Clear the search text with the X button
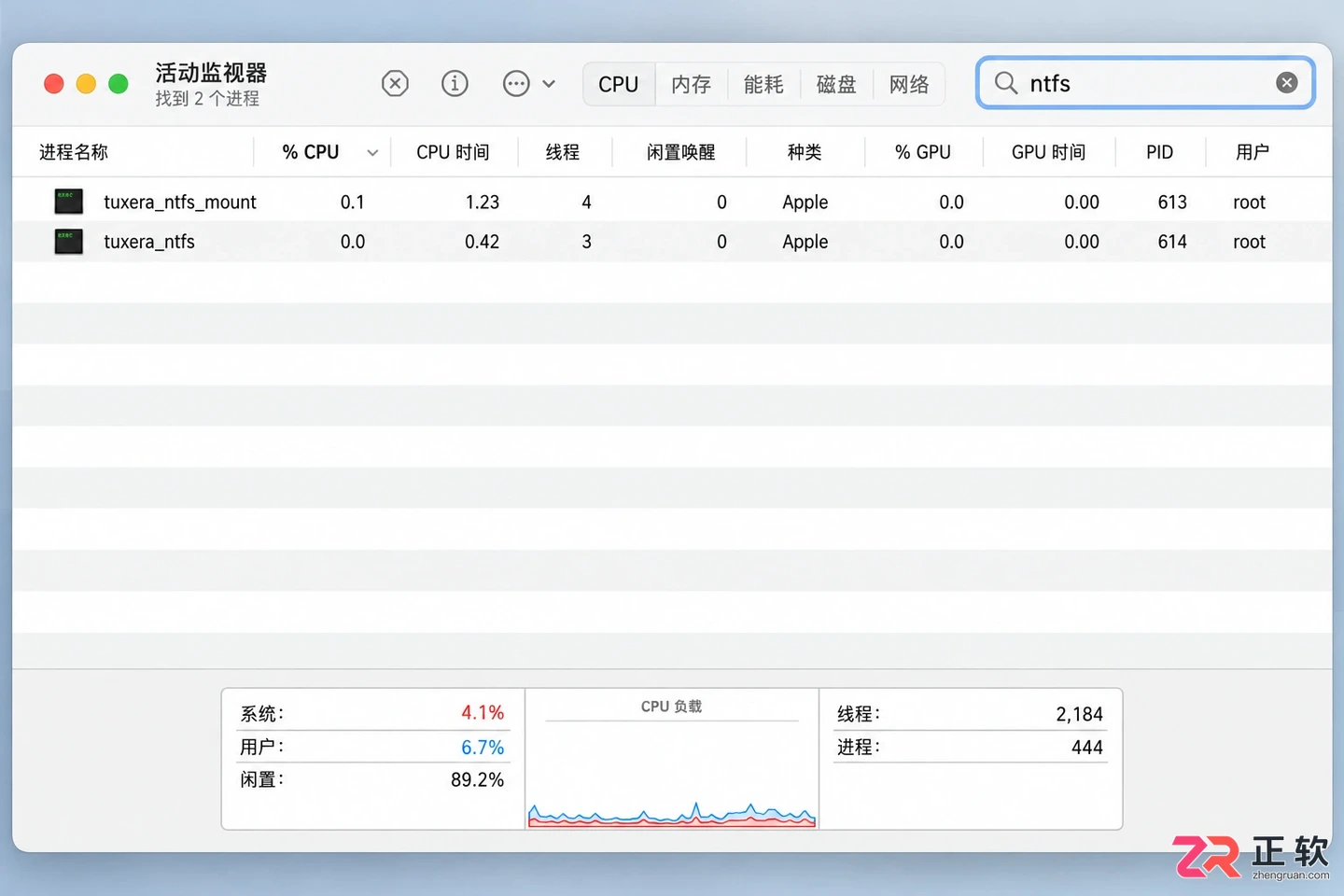This screenshot has height=896, width=1344. coord(1286,83)
